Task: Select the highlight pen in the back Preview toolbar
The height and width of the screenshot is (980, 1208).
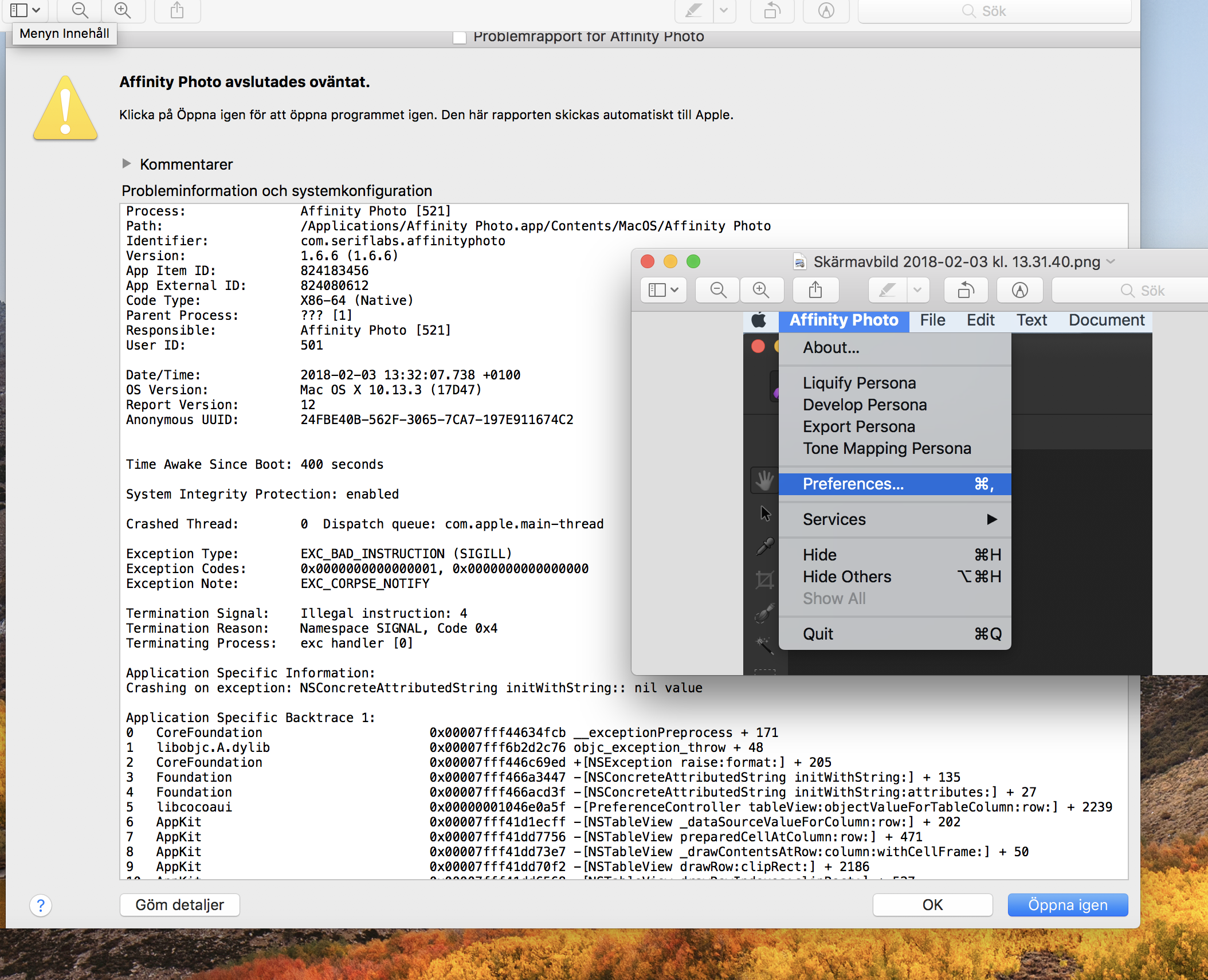Action: click(x=693, y=10)
